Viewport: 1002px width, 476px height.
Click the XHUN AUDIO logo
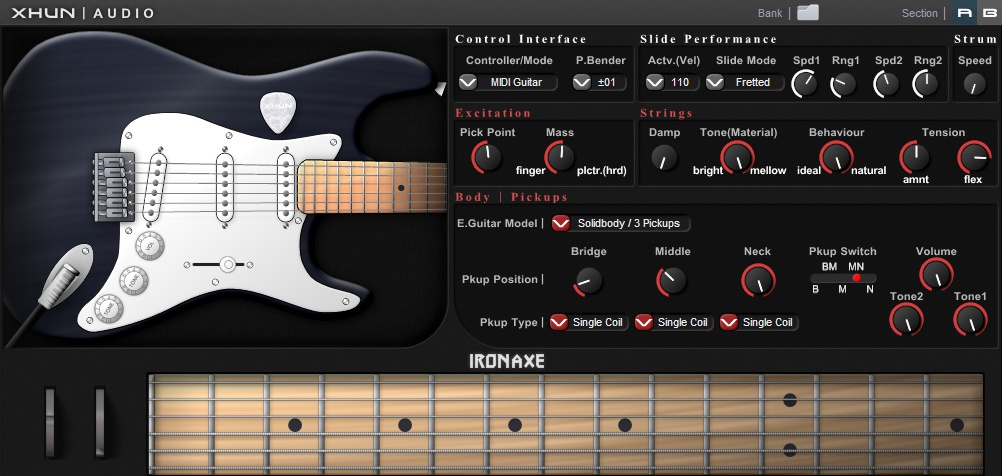(x=82, y=13)
